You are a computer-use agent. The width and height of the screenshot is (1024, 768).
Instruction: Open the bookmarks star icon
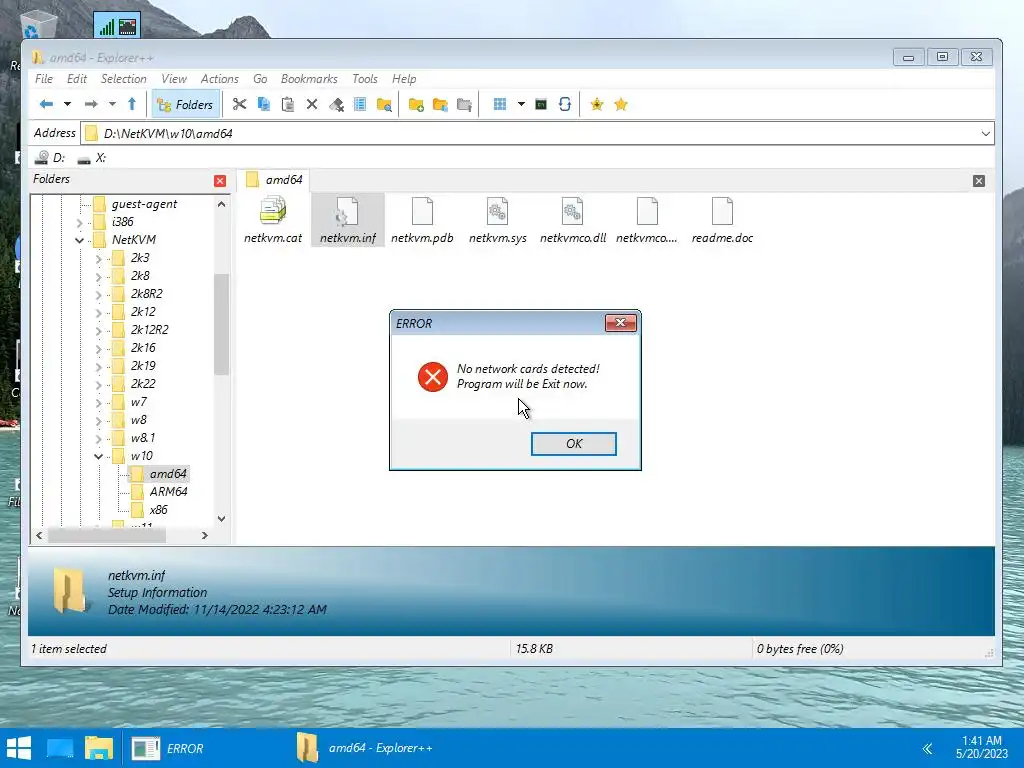pos(621,104)
